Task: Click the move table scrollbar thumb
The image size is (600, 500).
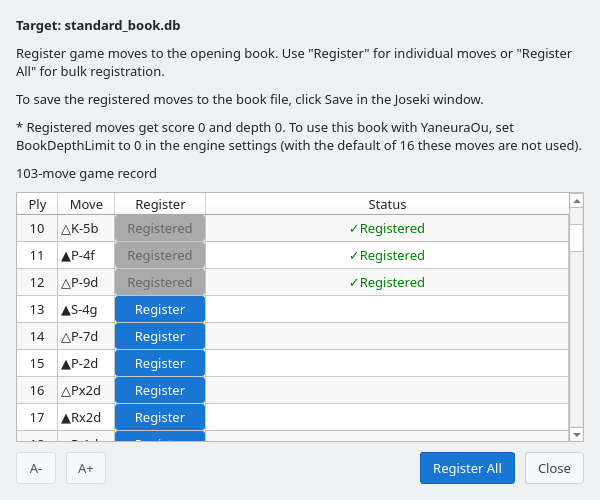Action: click(576, 237)
